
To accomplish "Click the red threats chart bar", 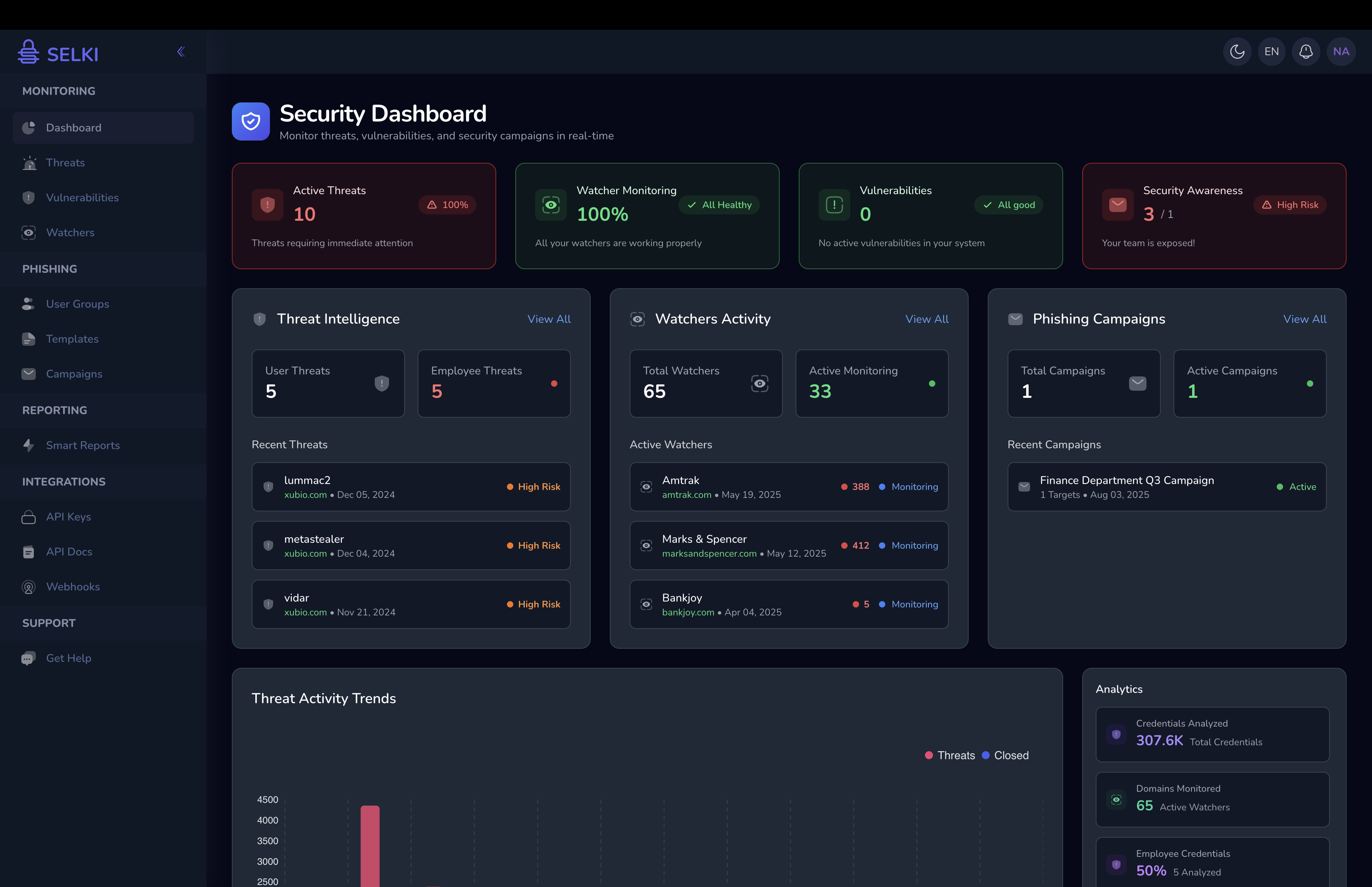I will (370, 846).
